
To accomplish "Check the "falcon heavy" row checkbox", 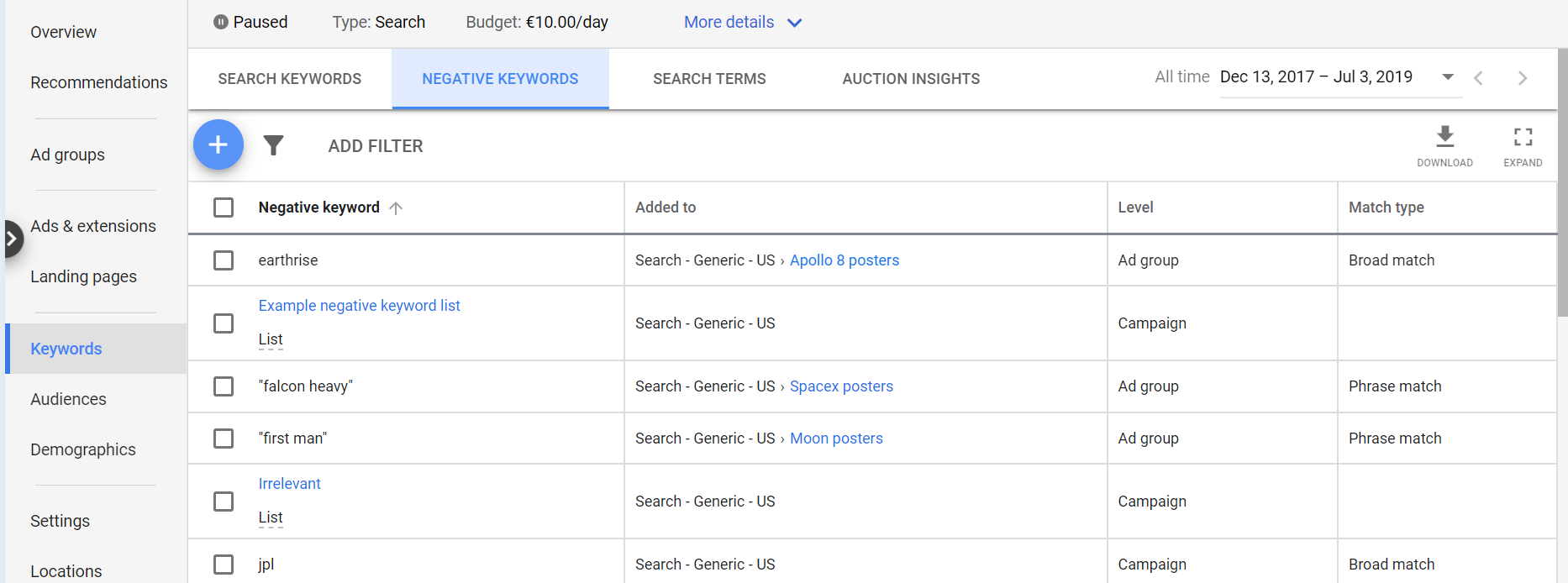I will 224,386.
